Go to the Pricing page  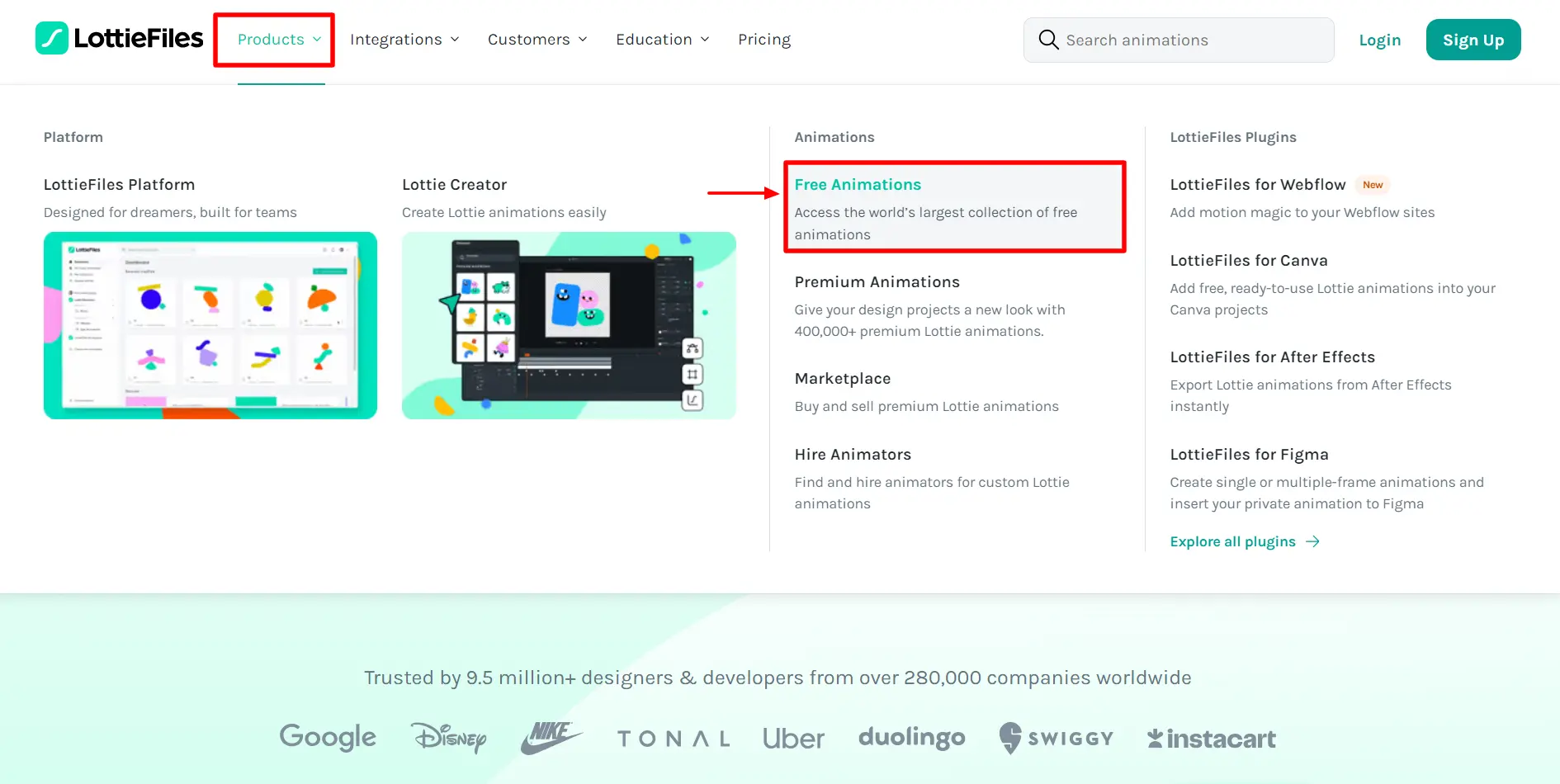(764, 40)
